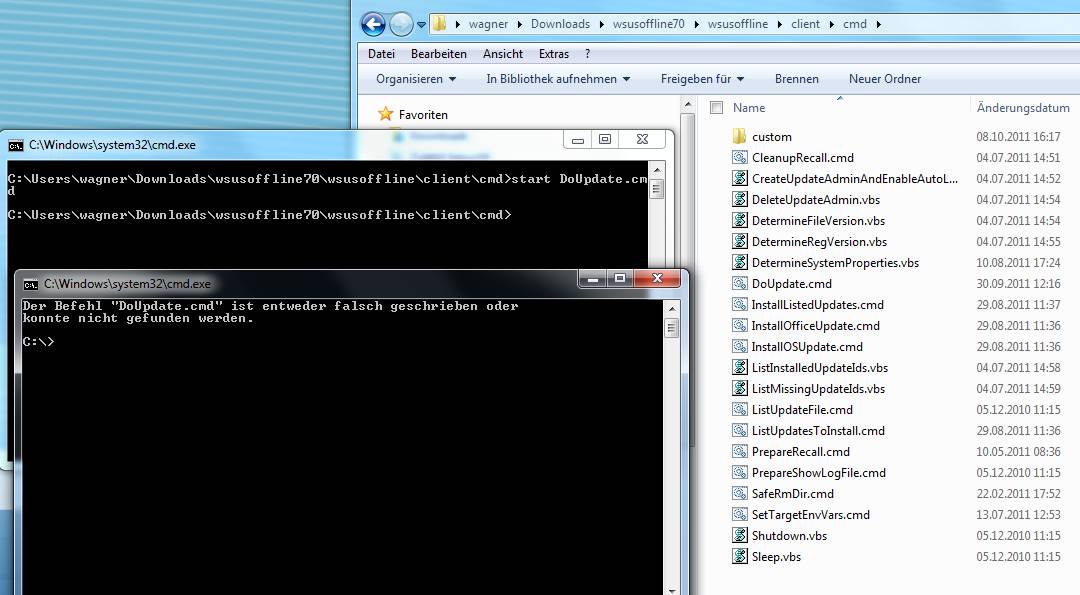1080x595 pixels.
Task: Expand the Freigeben für dropdown
Action: [702, 79]
